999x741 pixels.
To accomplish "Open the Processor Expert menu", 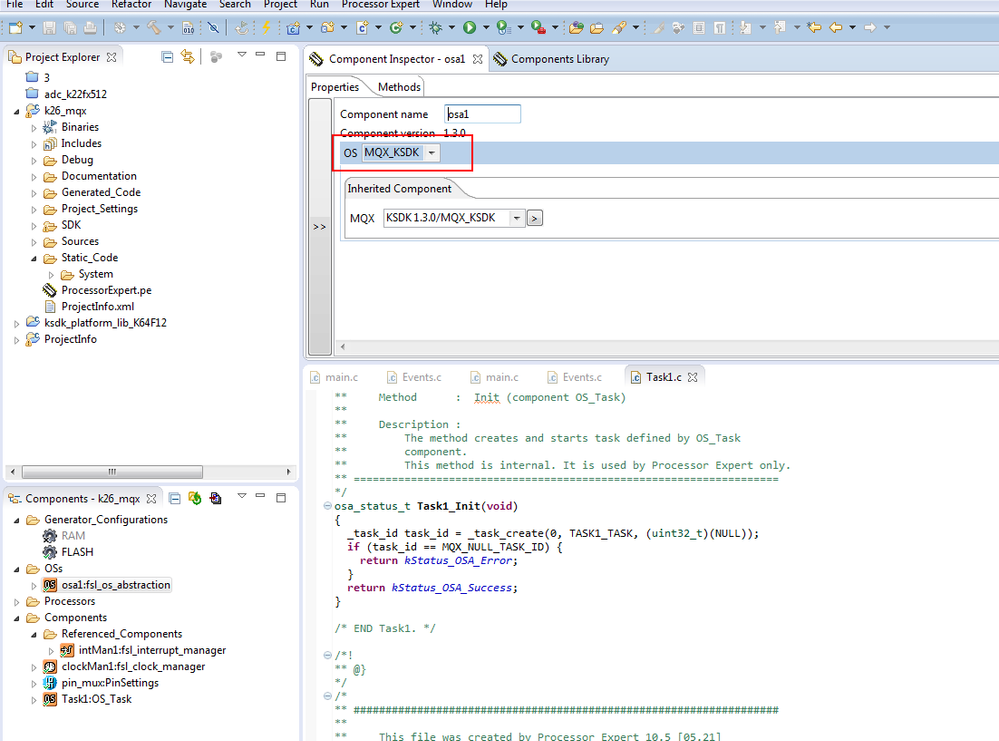I will coord(380,4).
